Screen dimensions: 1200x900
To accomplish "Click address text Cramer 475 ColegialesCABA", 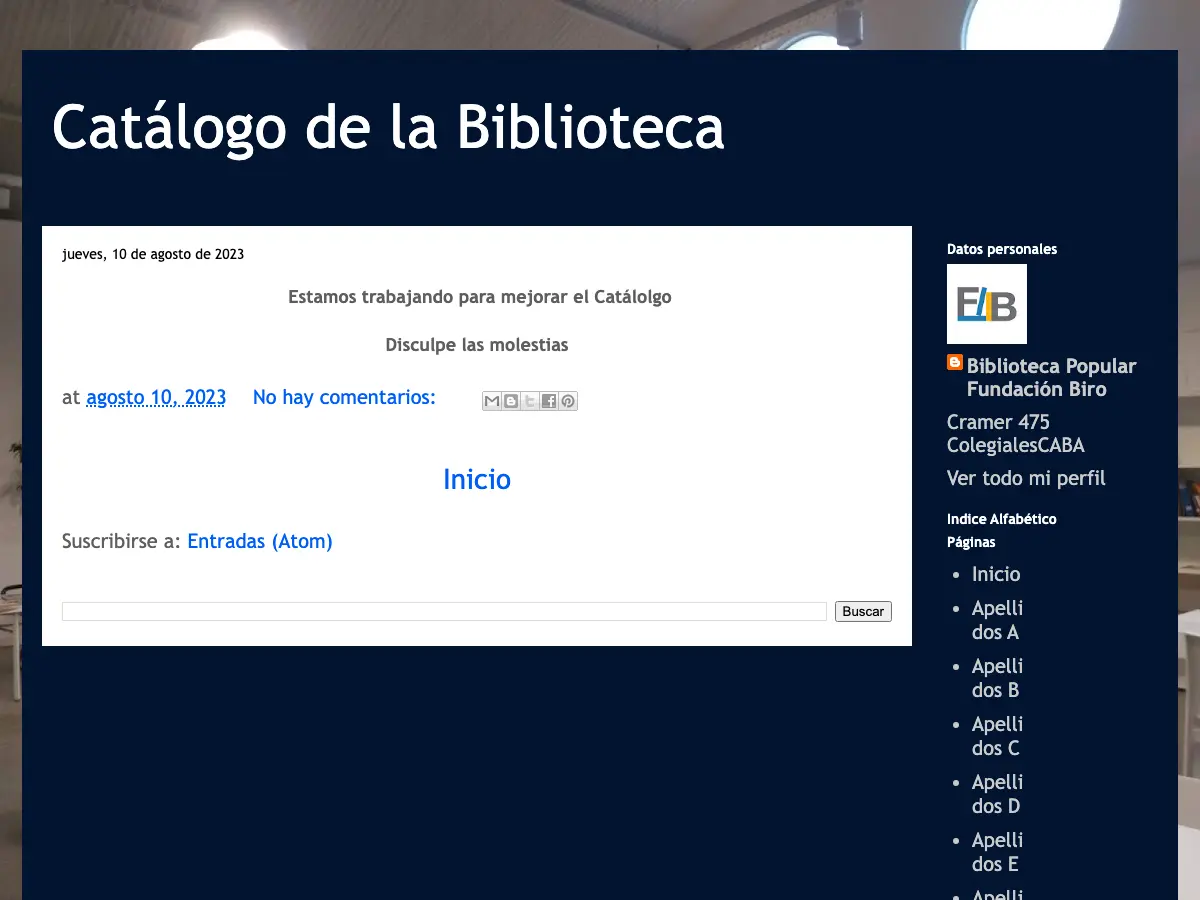I will (x=1016, y=434).
